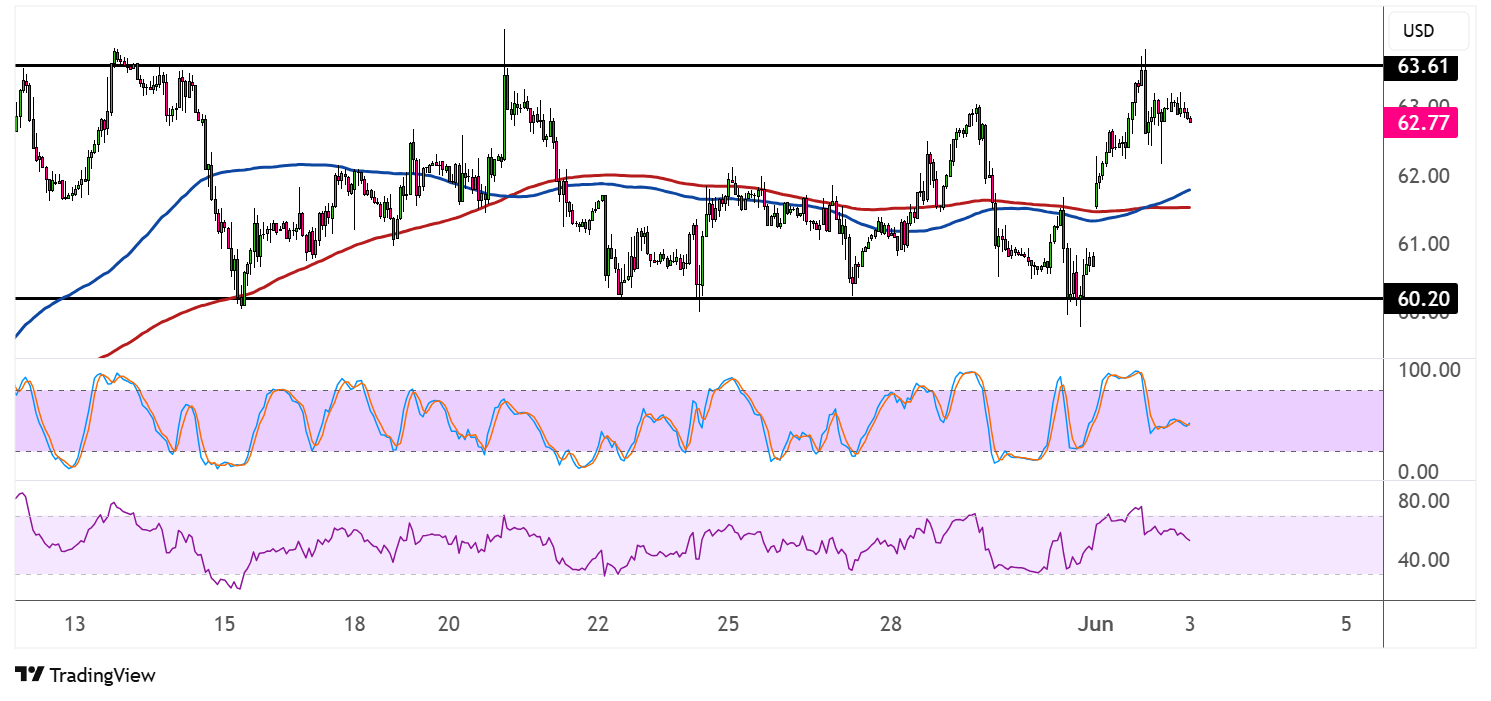
Task: Click the date label 22 on time axis
Action: coord(598,625)
